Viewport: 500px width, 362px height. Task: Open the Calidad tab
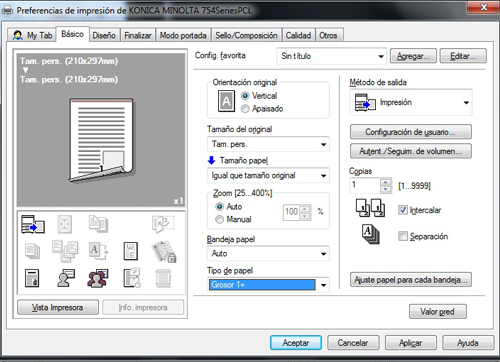pos(298,35)
